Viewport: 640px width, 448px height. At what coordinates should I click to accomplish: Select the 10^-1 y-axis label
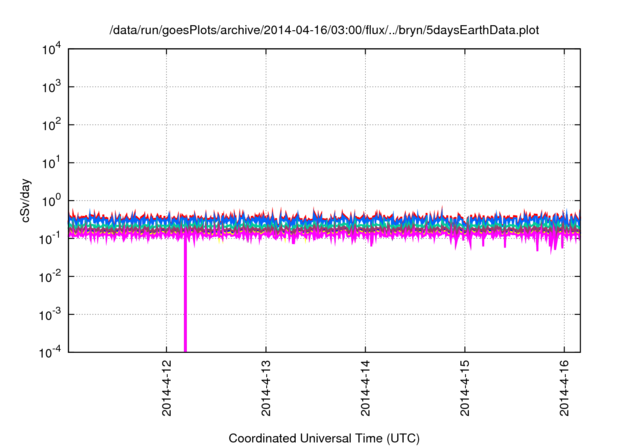(x=51, y=239)
